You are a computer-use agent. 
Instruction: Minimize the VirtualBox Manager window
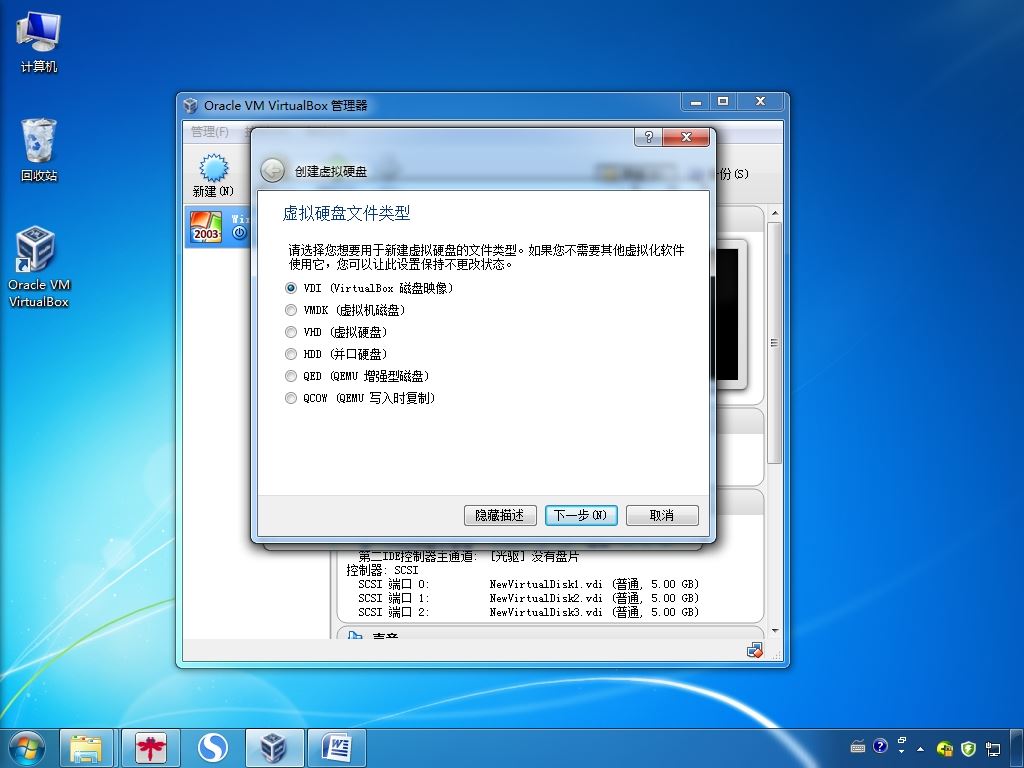point(696,102)
